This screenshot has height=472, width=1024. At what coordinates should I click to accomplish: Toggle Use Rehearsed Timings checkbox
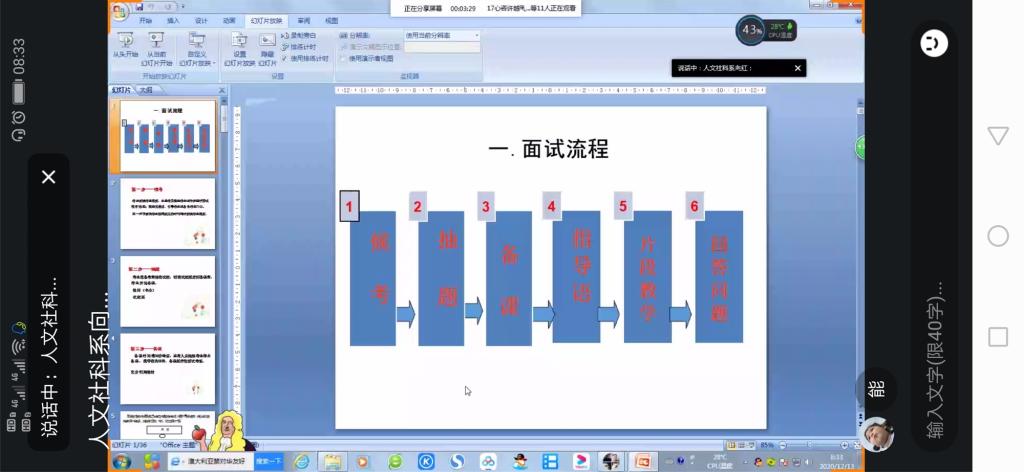coord(285,58)
